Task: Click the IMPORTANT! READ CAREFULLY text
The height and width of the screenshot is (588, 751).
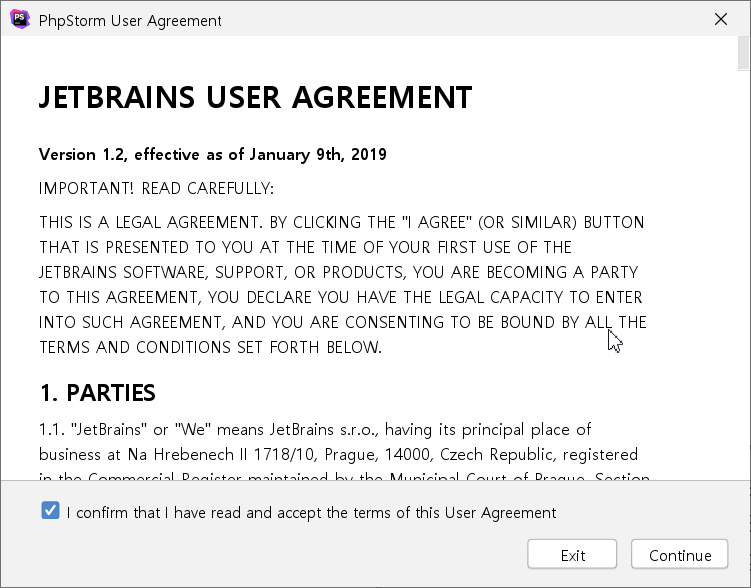Action: tap(156, 189)
